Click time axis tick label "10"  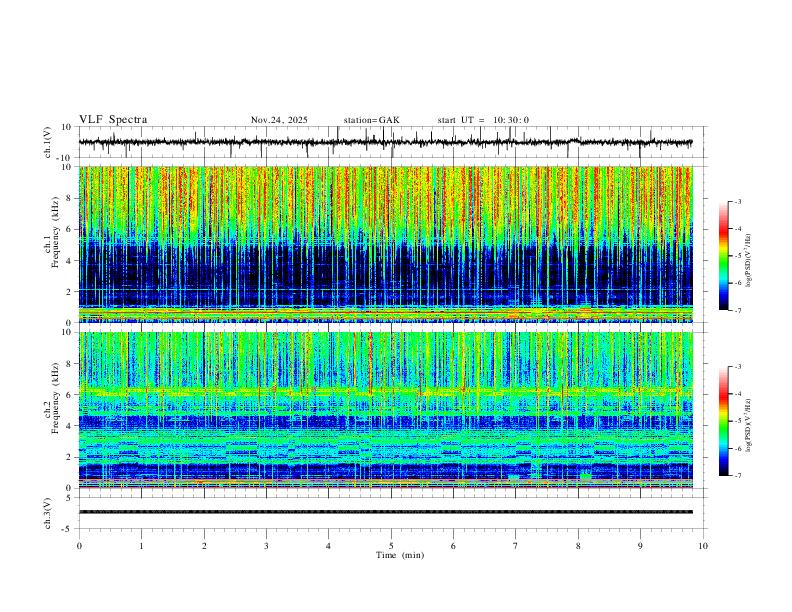703,546
